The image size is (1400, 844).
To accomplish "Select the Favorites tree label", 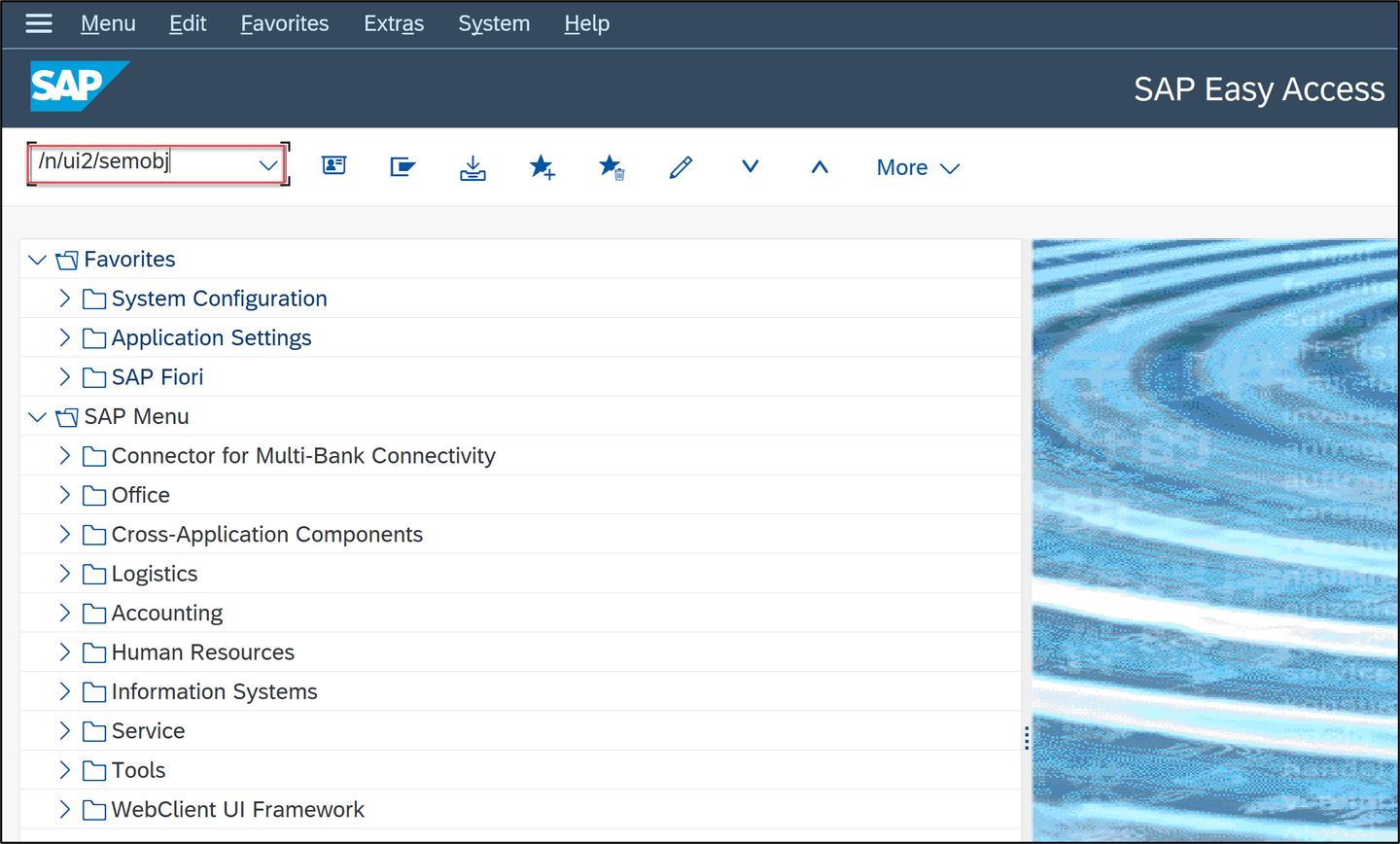I will click(130, 260).
